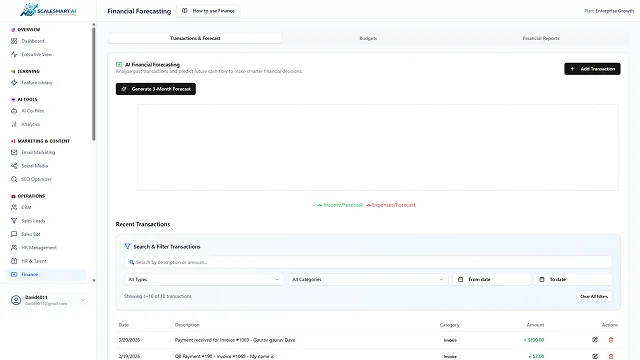The width and height of the screenshot is (640, 360).
Task: Click the Description column header
Action: pyautogui.click(x=187, y=325)
